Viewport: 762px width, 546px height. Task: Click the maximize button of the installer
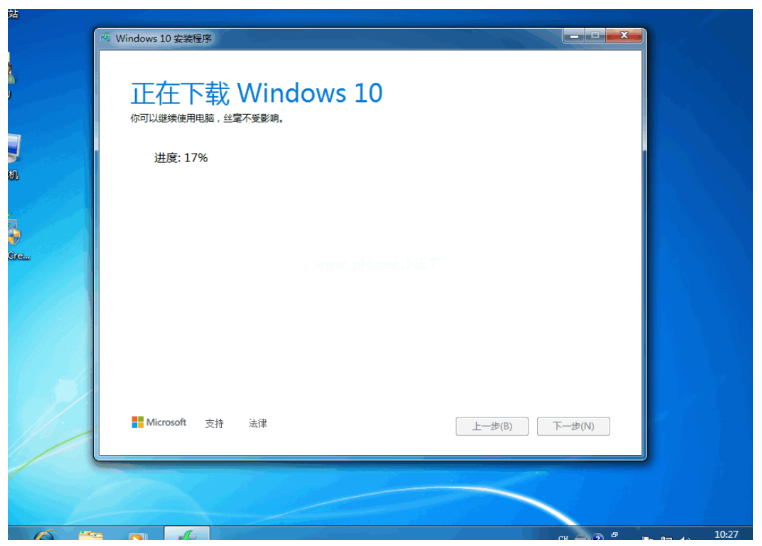595,36
